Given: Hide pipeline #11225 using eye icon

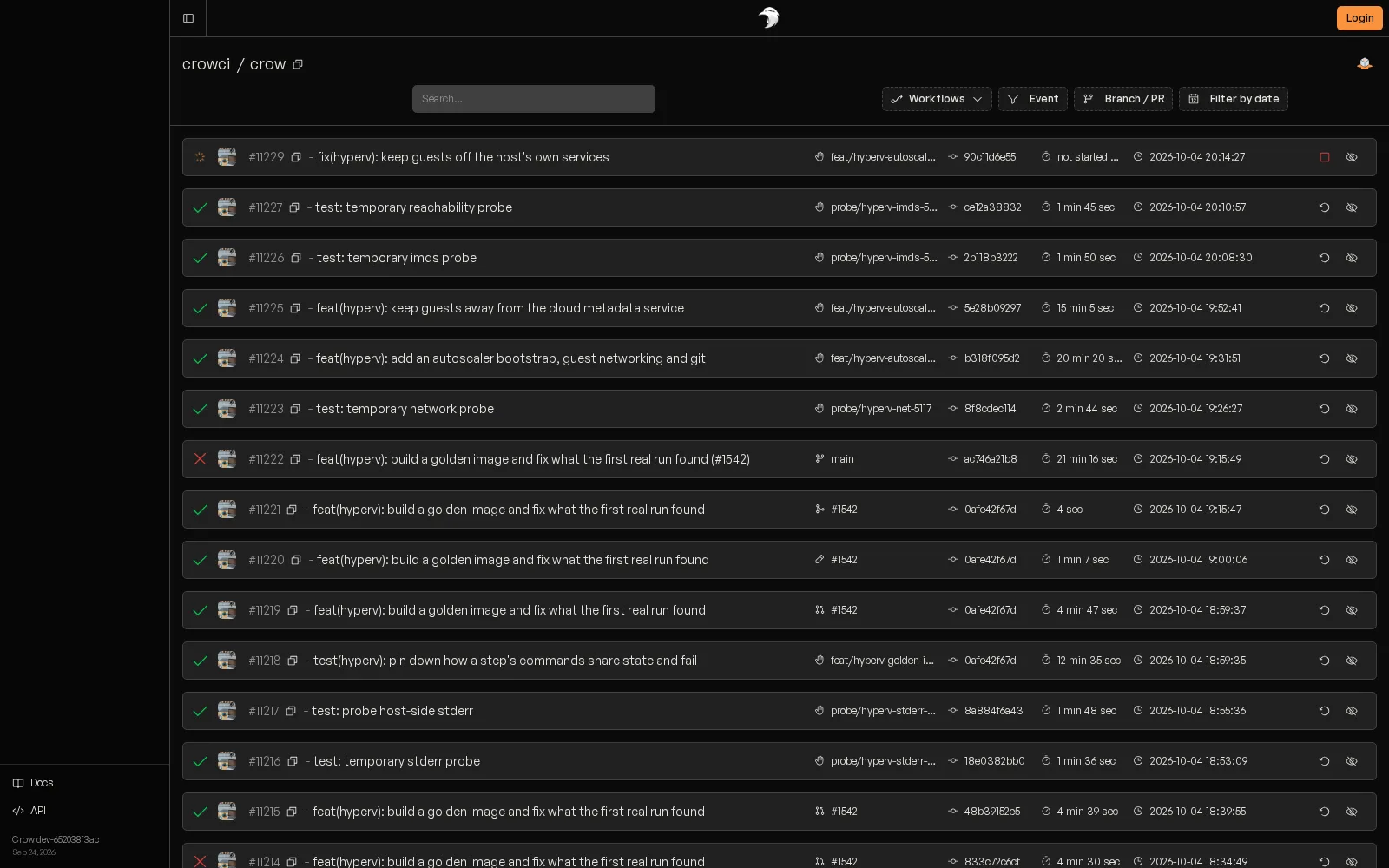Looking at the screenshot, I should click(1352, 308).
